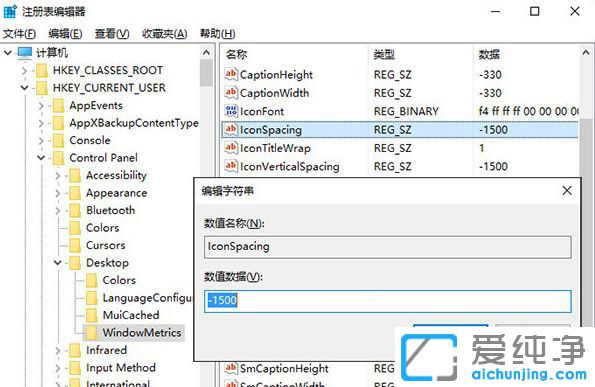Click the IconVerticalSpacing string value icon
This screenshot has width=595, height=387.
(x=231, y=166)
